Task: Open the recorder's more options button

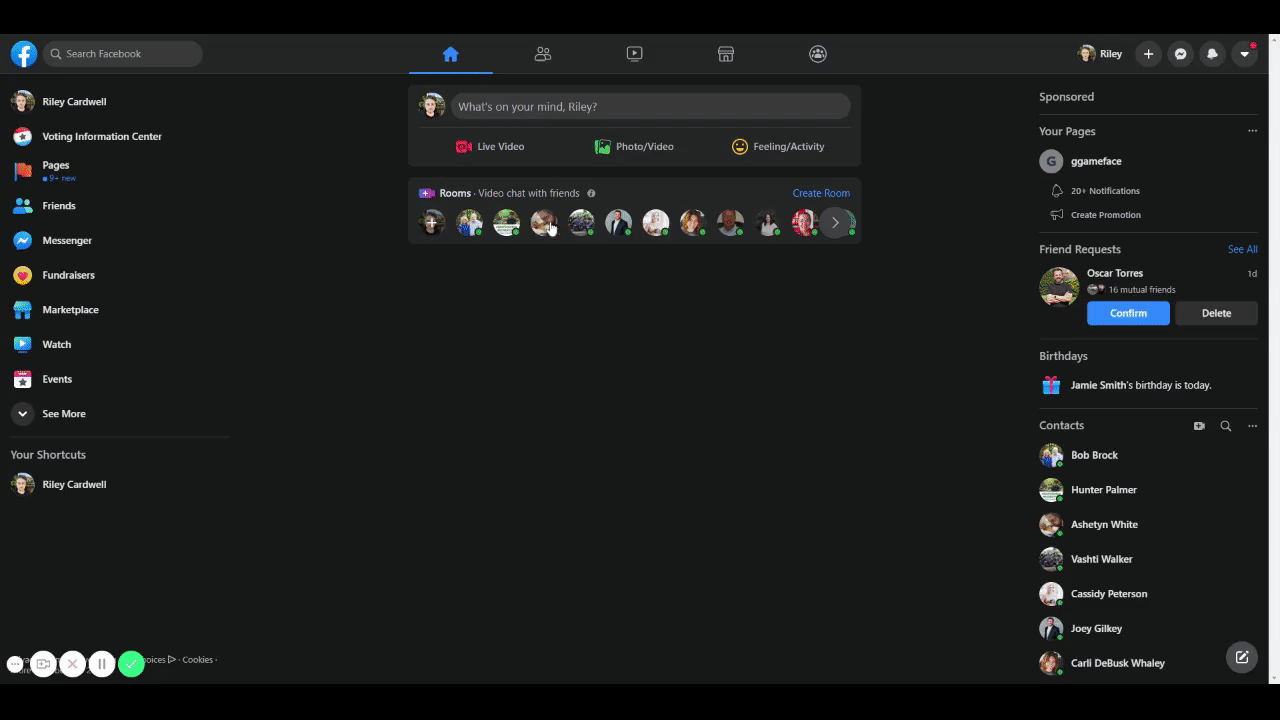Action: click(x=15, y=664)
